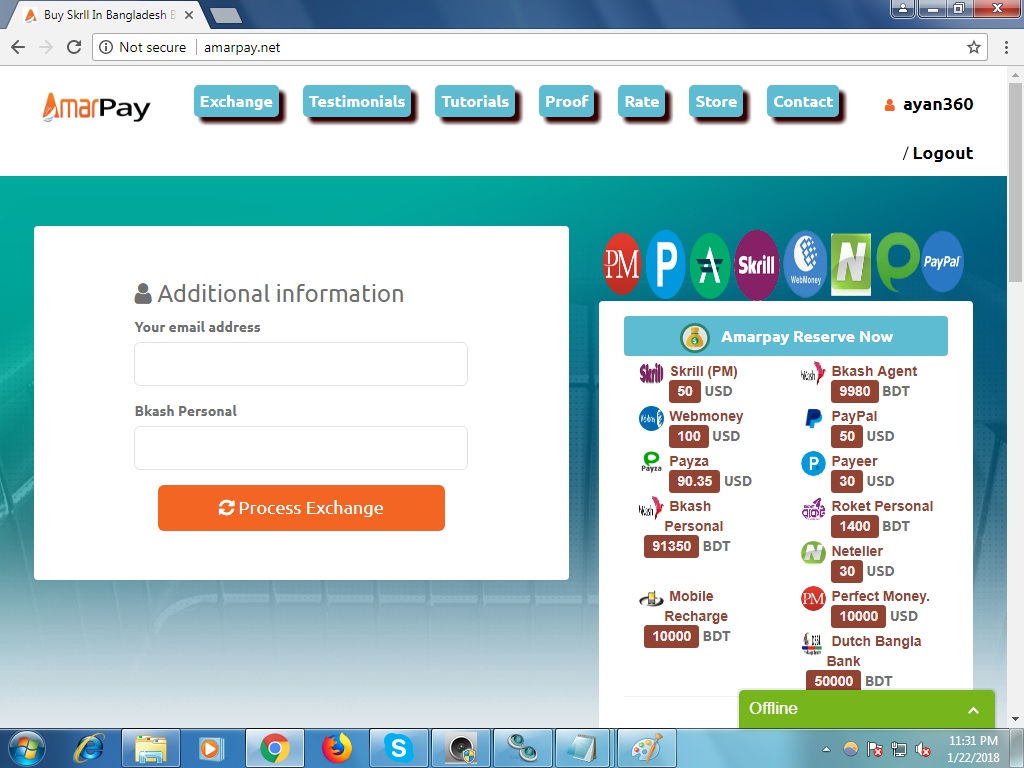Click the Dutch Bangla Bank icon
This screenshot has height=768, width=1024.
[812, 643]
